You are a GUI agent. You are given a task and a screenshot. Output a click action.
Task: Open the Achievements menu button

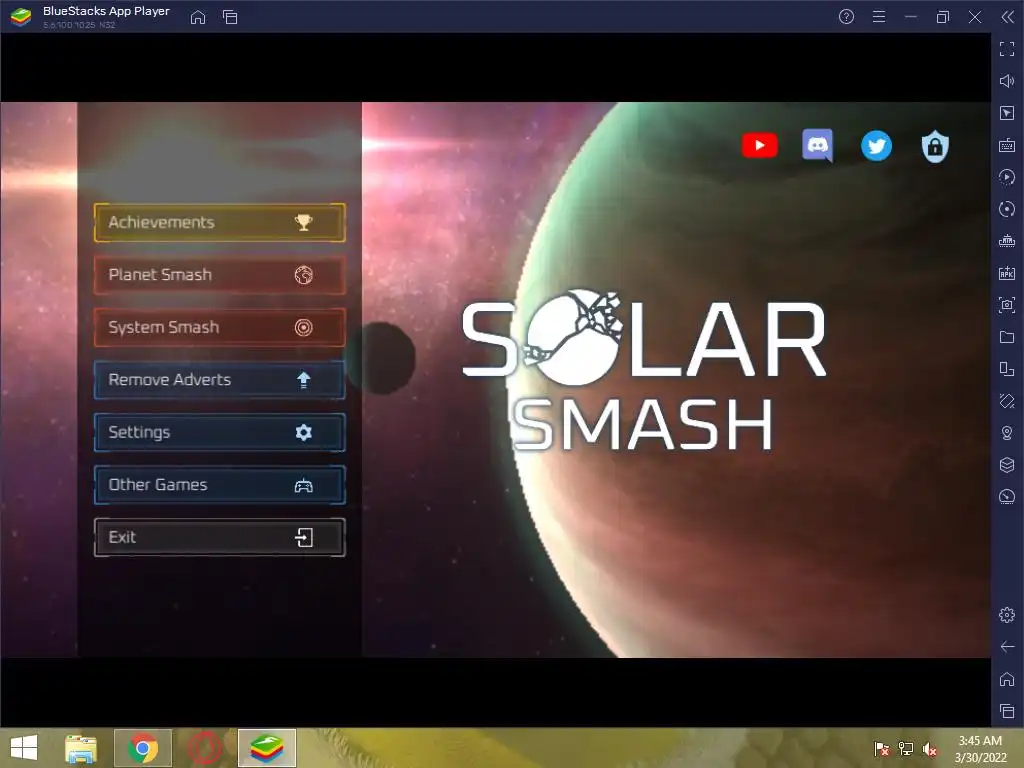tap(219, 223)
